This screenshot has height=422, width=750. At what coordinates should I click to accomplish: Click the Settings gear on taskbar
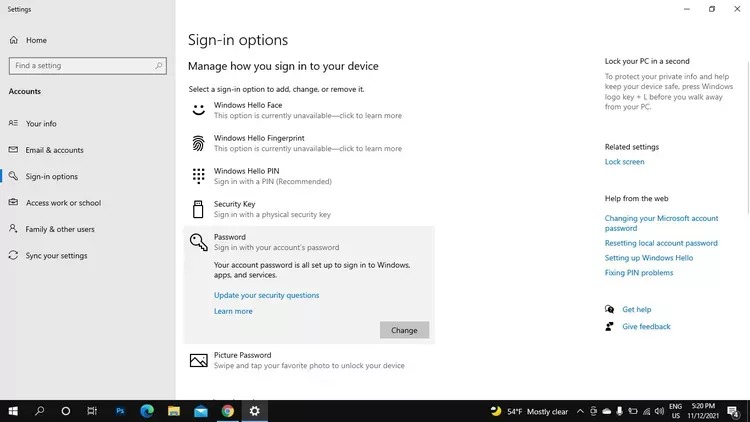tap(254, 411)
